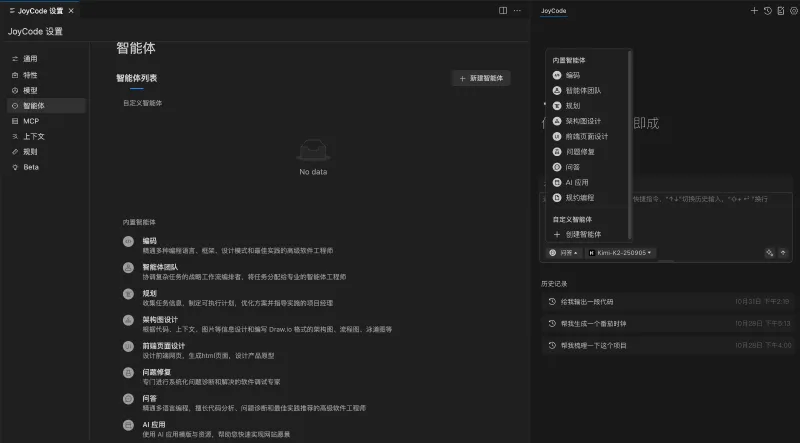Click the send arrow button
The height and width of the screenshot is (443, 800).
point(783,253)
